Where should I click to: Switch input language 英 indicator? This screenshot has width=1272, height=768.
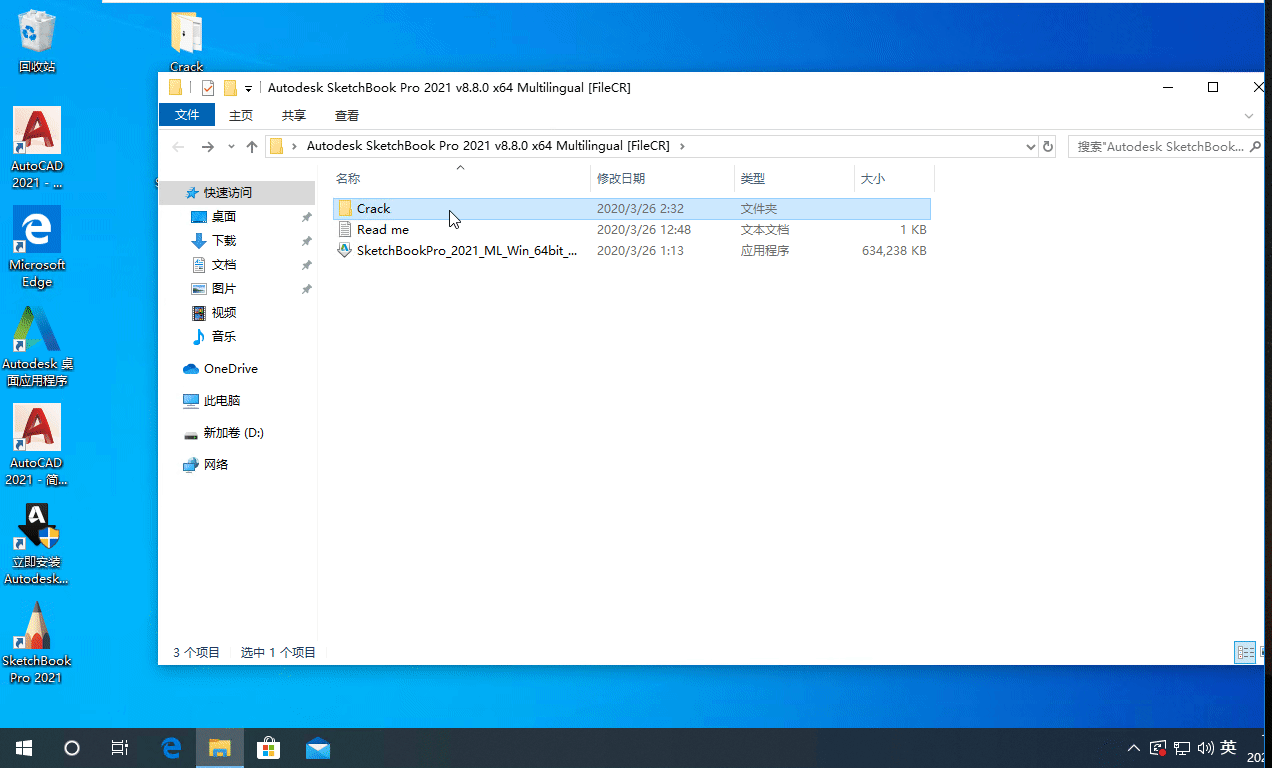click(x=1229, y=748)
